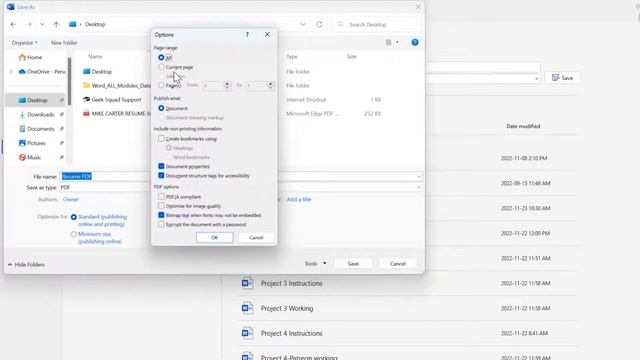Open Project 3 Working document

tap(287, 309)
